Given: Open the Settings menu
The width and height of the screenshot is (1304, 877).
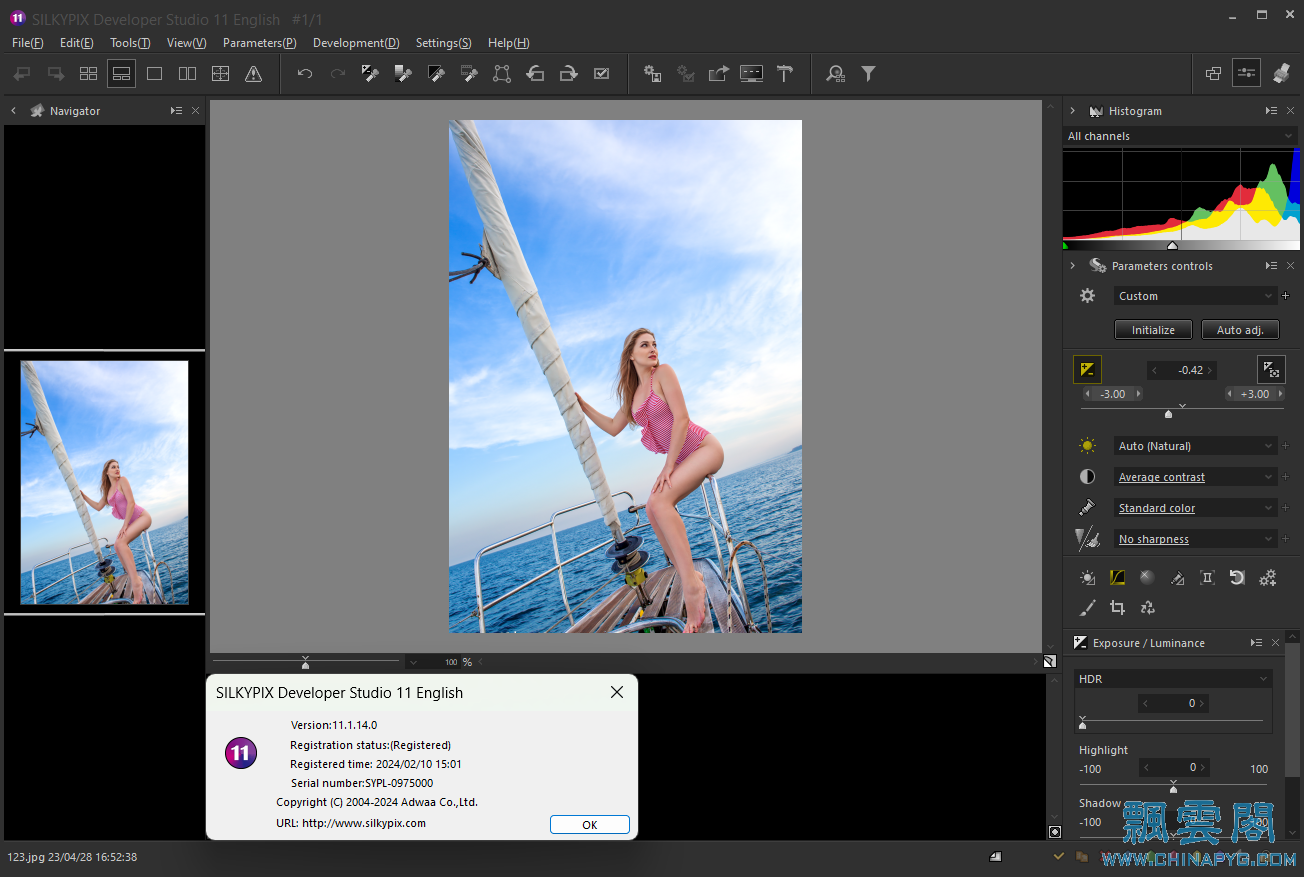Looking at the screenshot, I should click(443, 43).
